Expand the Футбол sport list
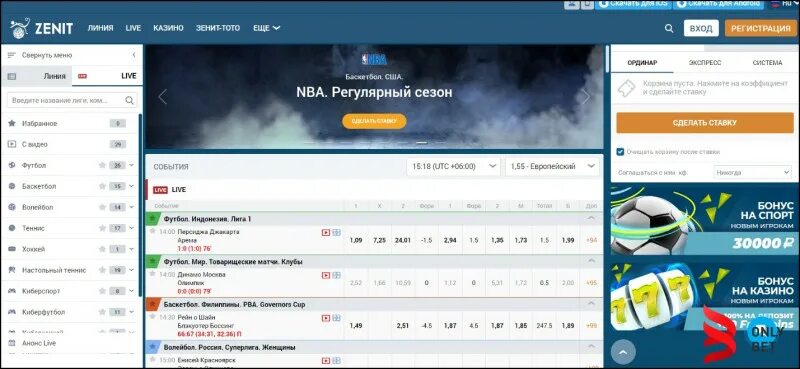Screen dimensions: 800x369 (132, 165)
